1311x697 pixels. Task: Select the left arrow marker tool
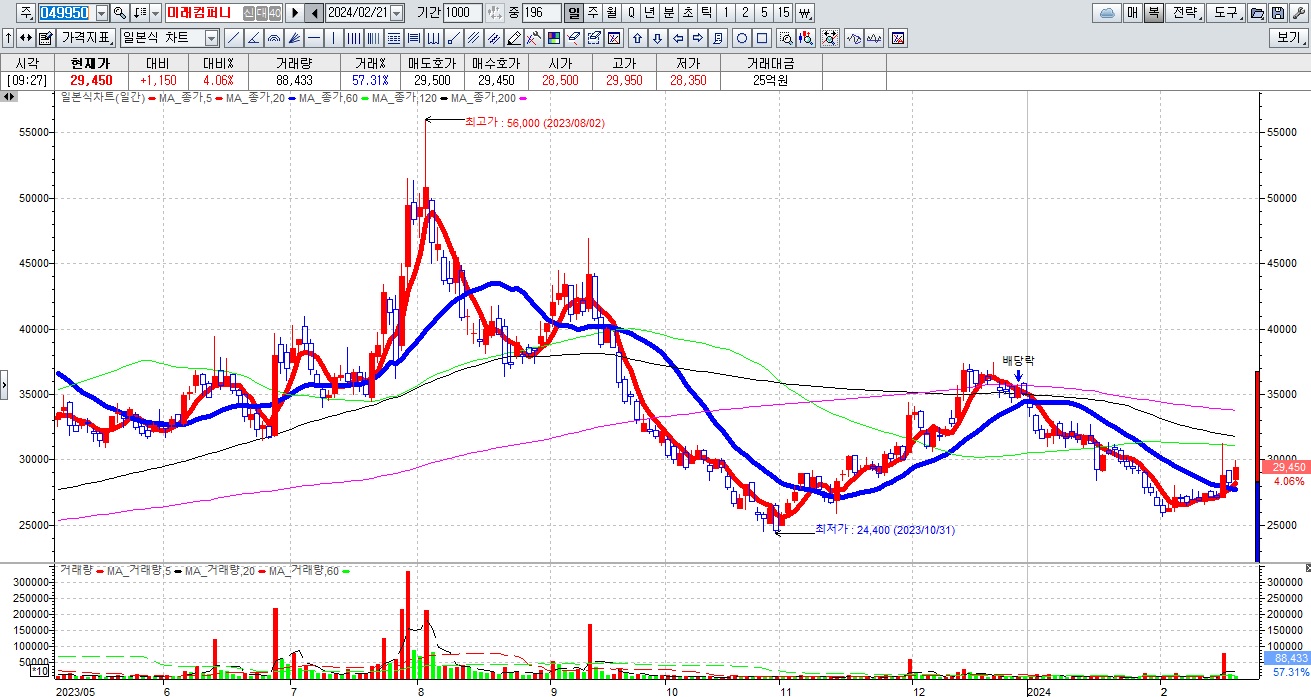(678, 38)
